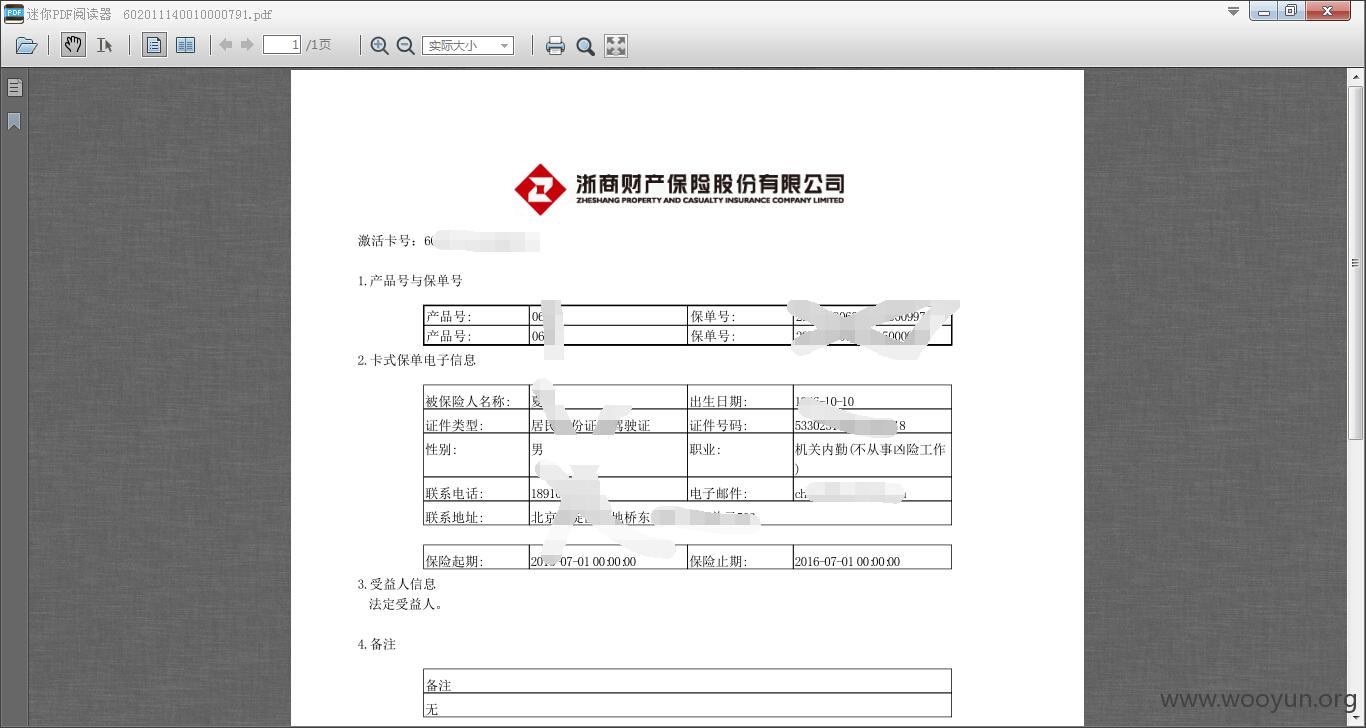Screen dimensions: 1366x728
Task: Click the 2016-07-01 00:00:00 end date
Action: [847, 561]
